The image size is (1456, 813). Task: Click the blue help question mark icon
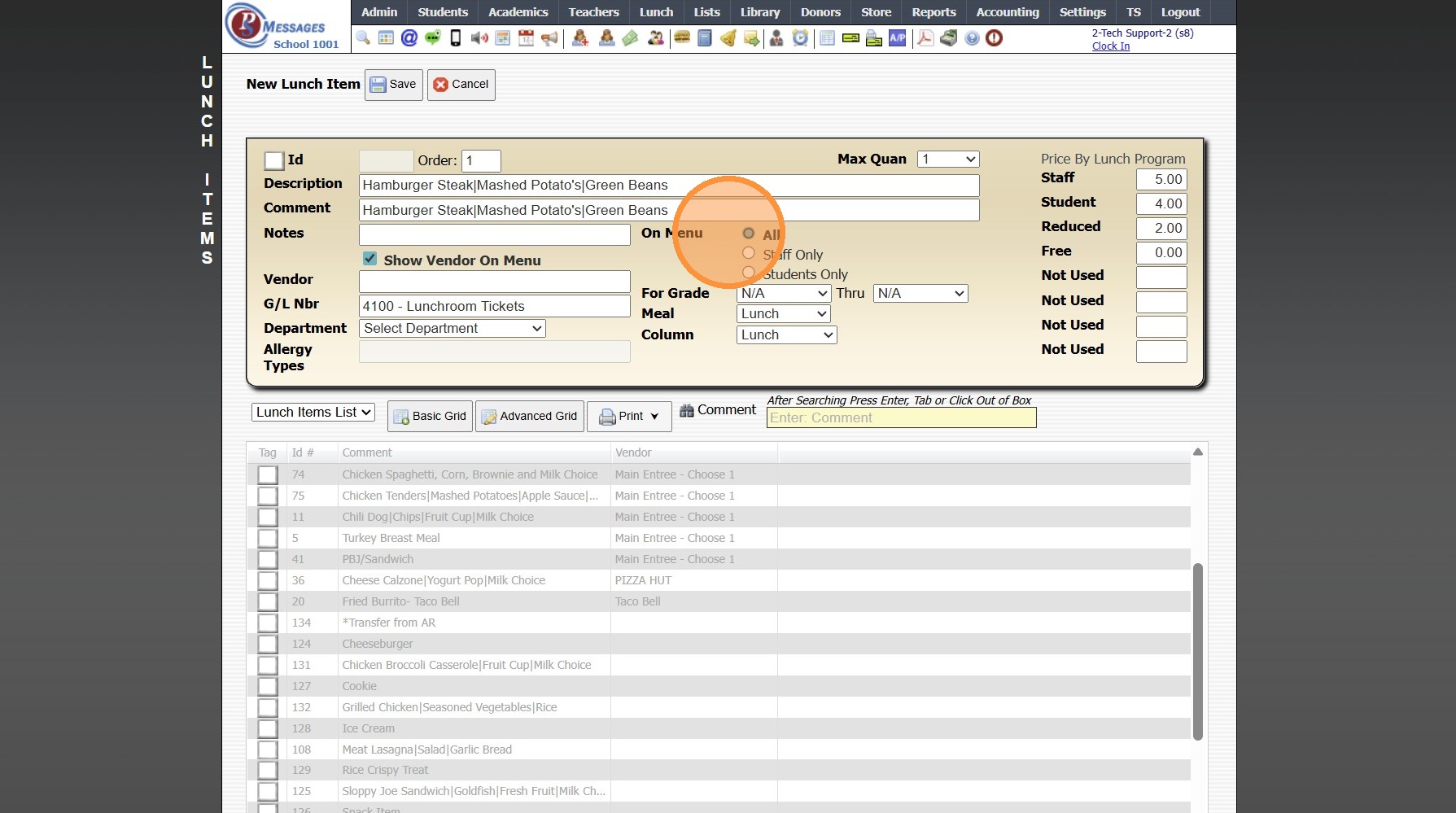(x=972, y=38)
